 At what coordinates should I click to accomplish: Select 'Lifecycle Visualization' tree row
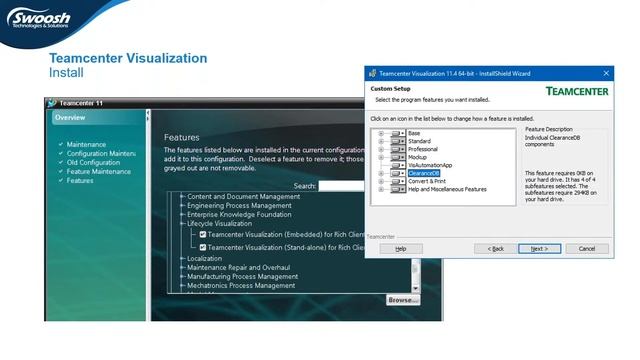[220, 224]
